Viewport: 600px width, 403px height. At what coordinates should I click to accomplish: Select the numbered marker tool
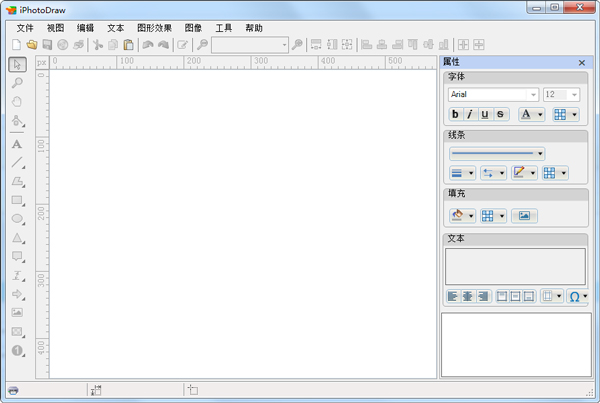[x=18, y=350]
